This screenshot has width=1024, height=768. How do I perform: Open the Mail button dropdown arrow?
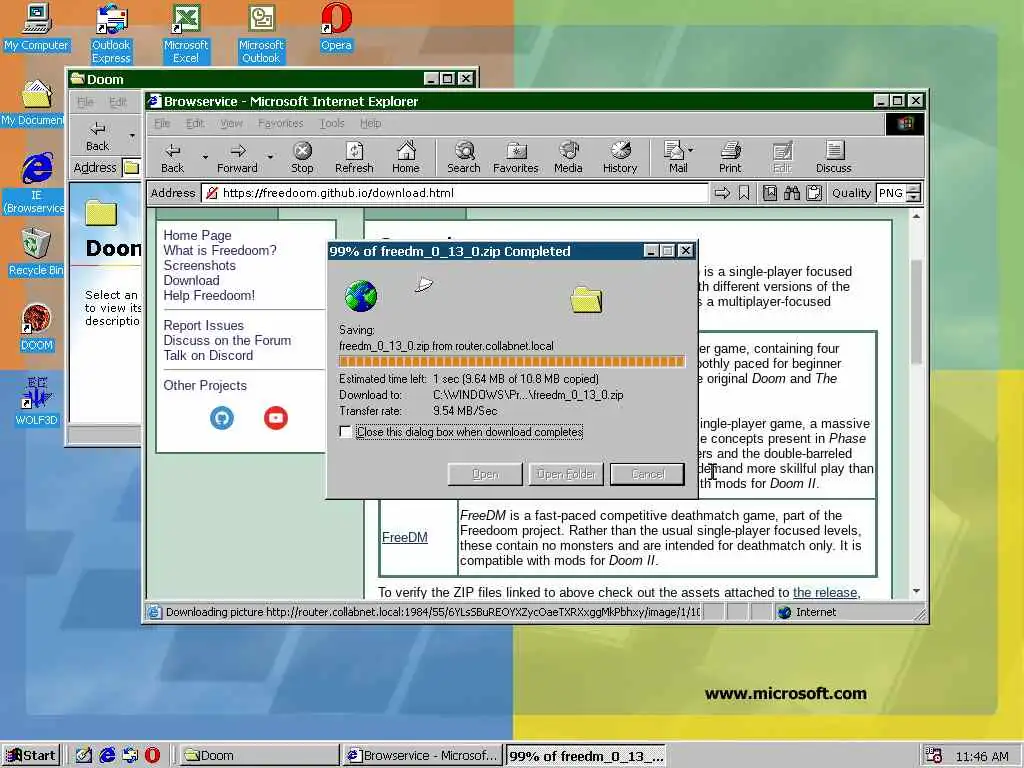(x=691, y=150)
